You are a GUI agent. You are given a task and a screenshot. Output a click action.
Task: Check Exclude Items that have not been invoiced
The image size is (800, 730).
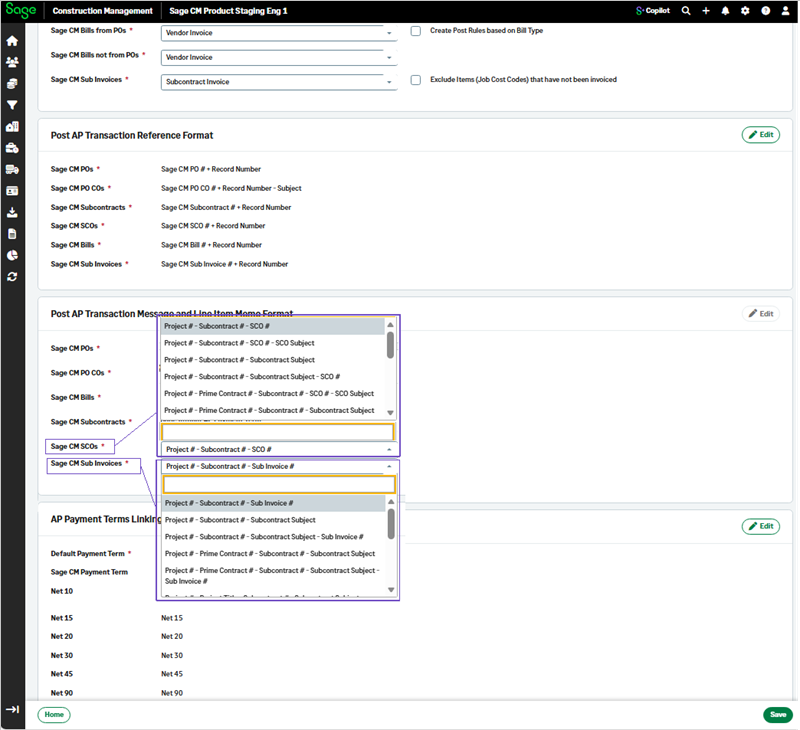click(x=416, y=79)
